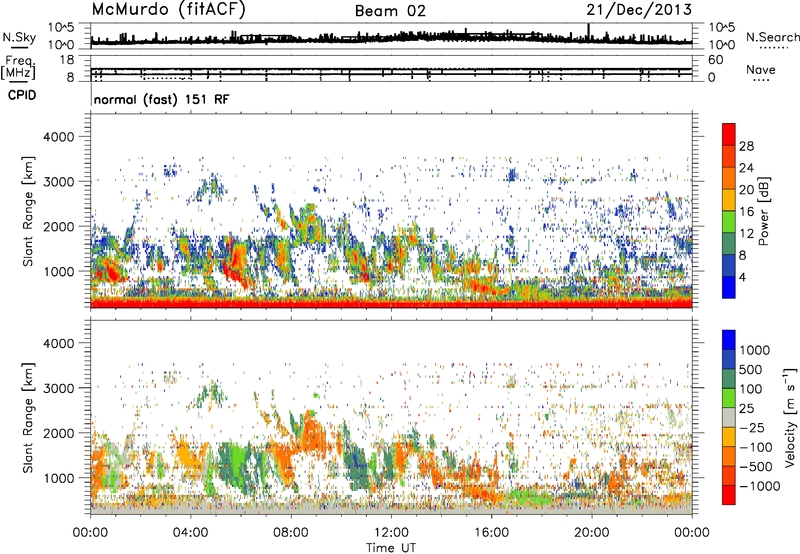This screenshot has height=554, width=800.
Task: Click the 'Velocity [m s-1]' colorbar title
Action: click(x=790, y=417)
